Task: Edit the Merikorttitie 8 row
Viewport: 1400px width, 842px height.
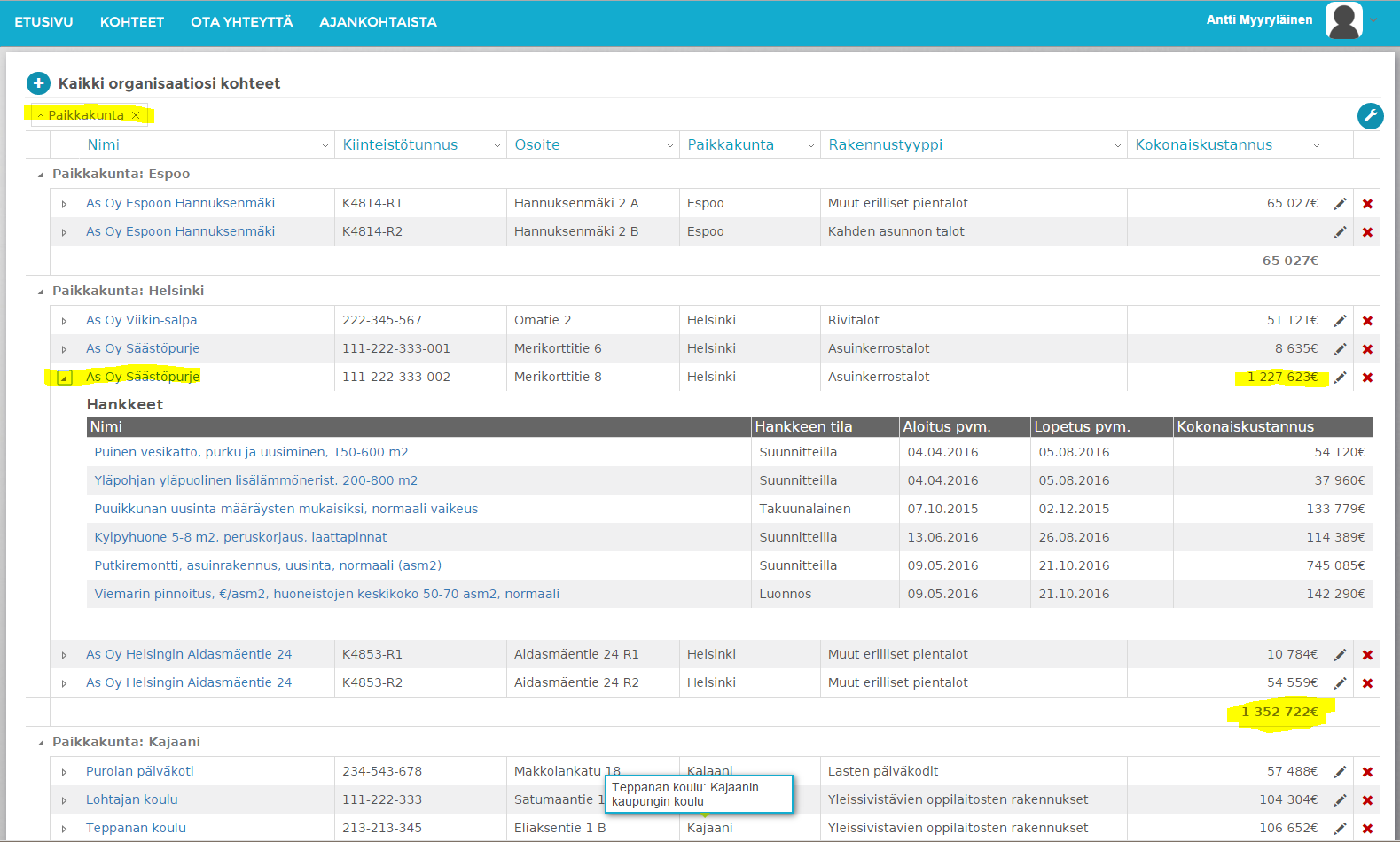Action: [x=1341, y=378]
